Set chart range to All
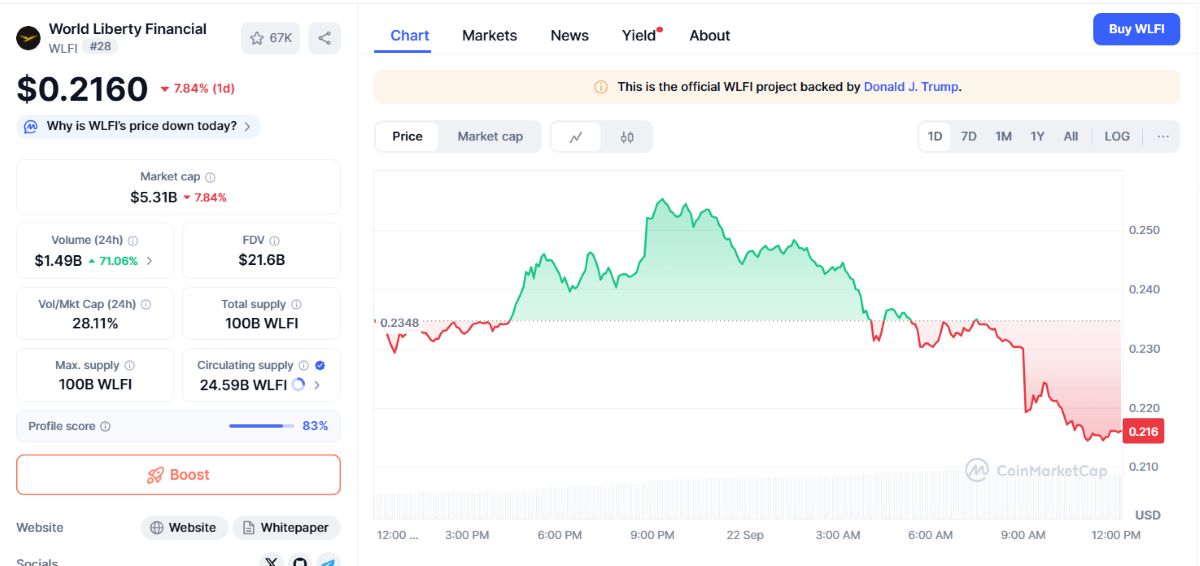The height and width of the screenshot is (566, 1200). click(x=1071, y=137)
